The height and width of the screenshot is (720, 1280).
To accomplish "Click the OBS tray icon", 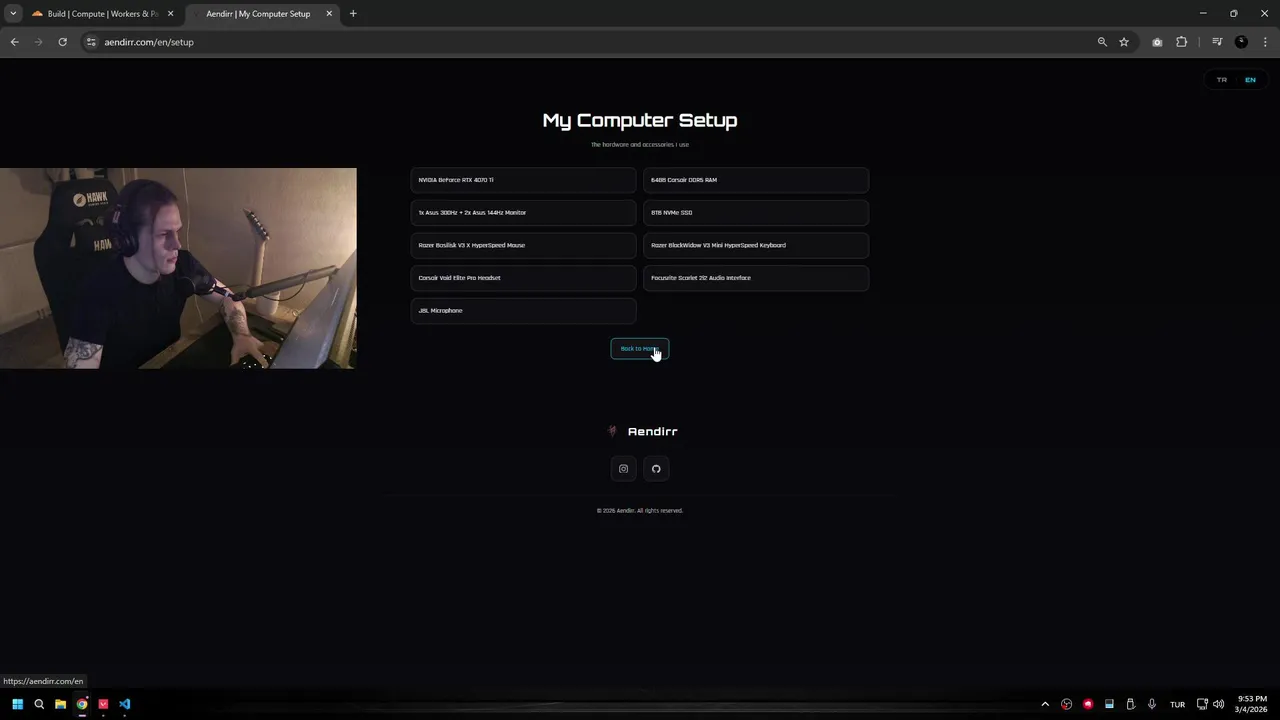I will [1067, 704].
